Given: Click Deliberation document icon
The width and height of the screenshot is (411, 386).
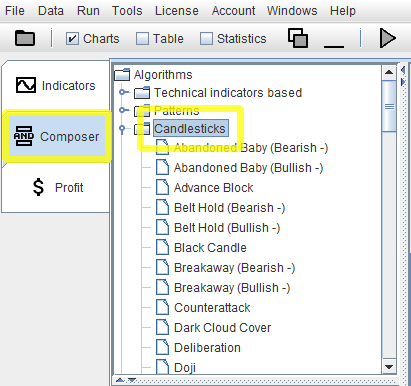Looking at the screenshot, I should click(163, 347).
